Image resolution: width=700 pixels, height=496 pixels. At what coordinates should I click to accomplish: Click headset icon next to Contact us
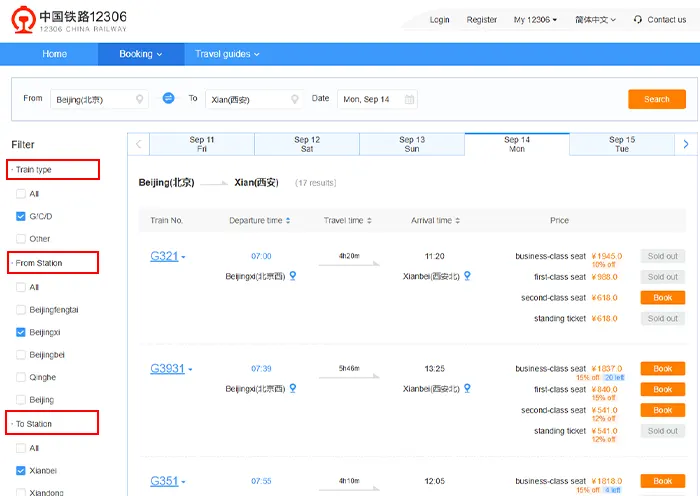click(x=638, y=20)
